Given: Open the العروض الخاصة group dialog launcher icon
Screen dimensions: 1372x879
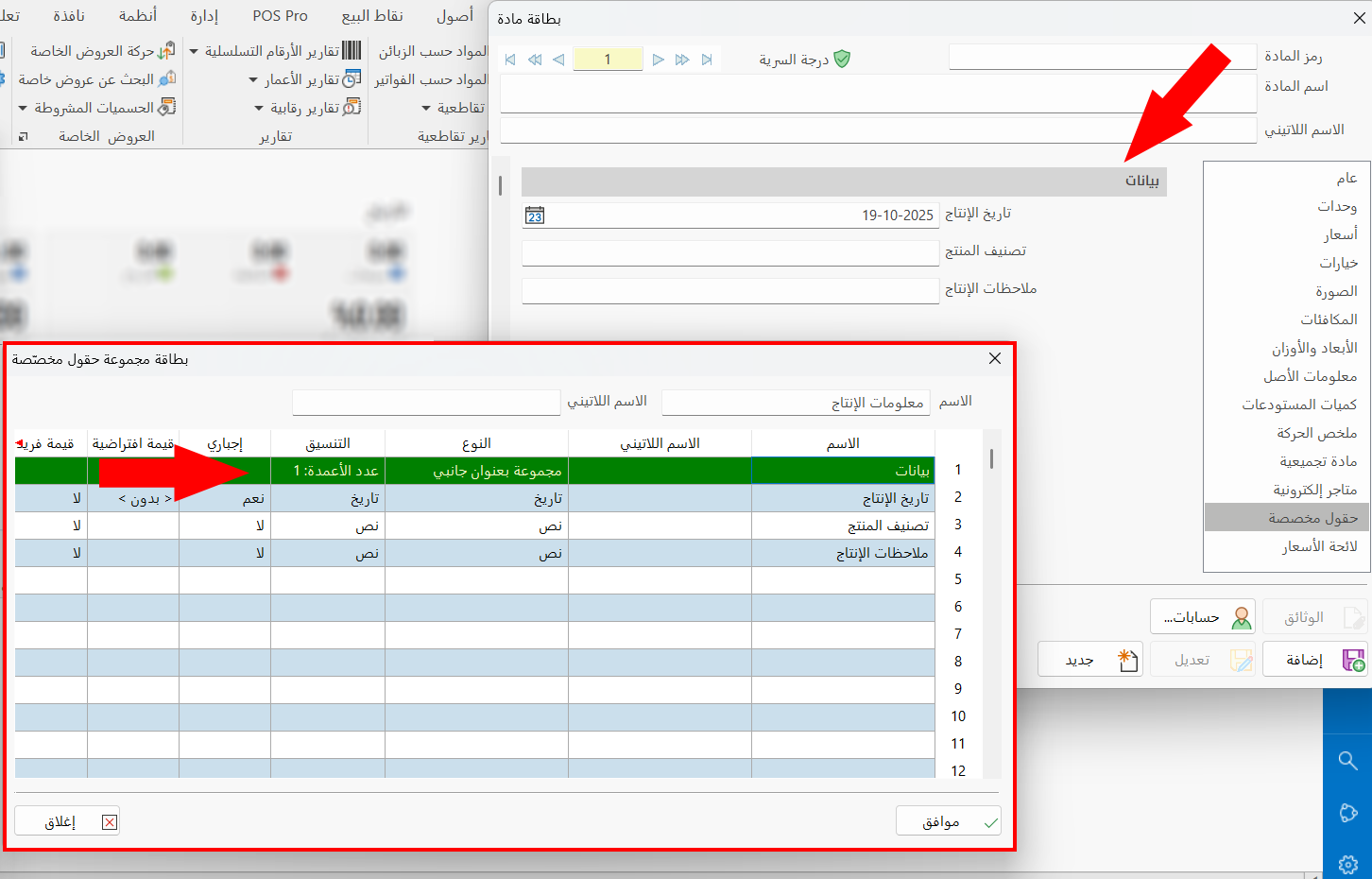Looking at the screenshot, I should (22, 136).
